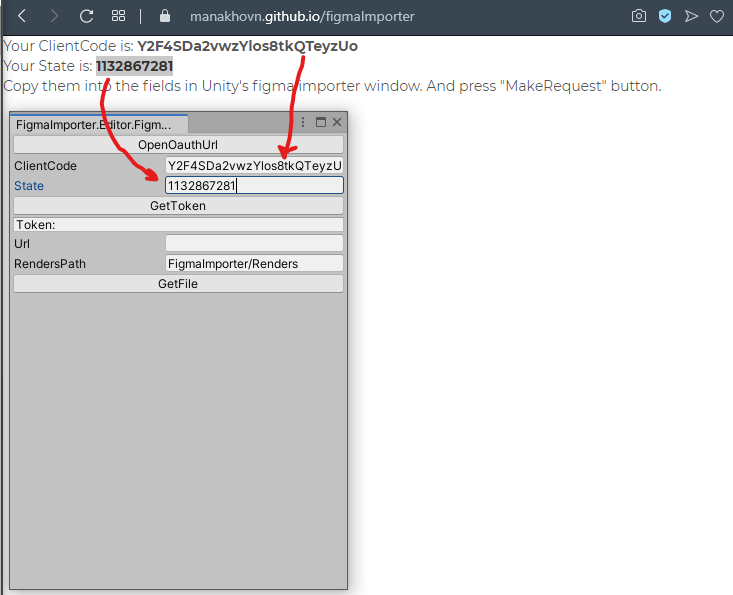Maximize the FigmaImporter window
This screenshot has height=595, width=733.
click(321, 122)
